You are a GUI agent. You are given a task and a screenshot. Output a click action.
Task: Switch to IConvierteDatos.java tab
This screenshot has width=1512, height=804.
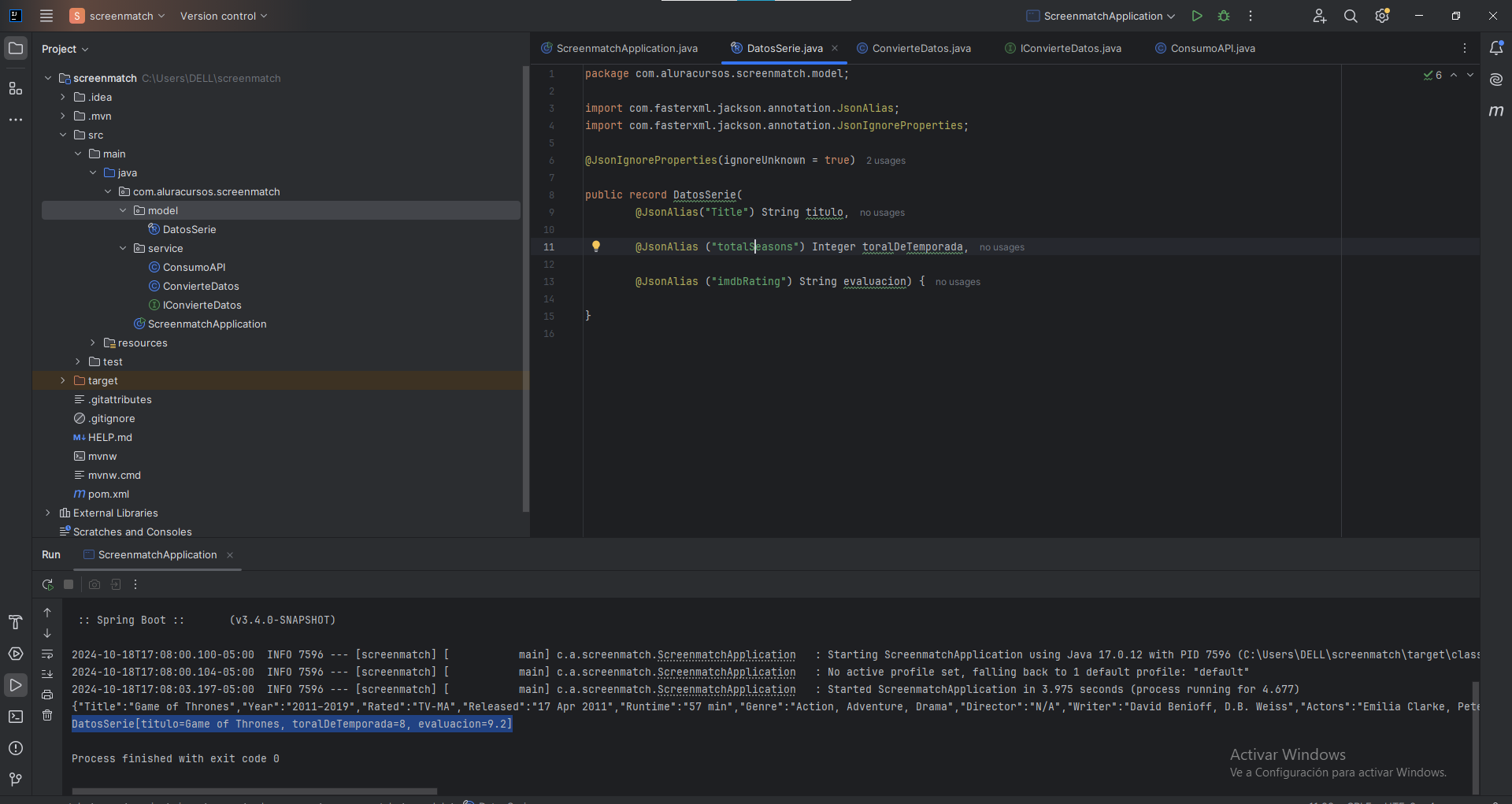pyautogui.click(x=1063, y=48)
